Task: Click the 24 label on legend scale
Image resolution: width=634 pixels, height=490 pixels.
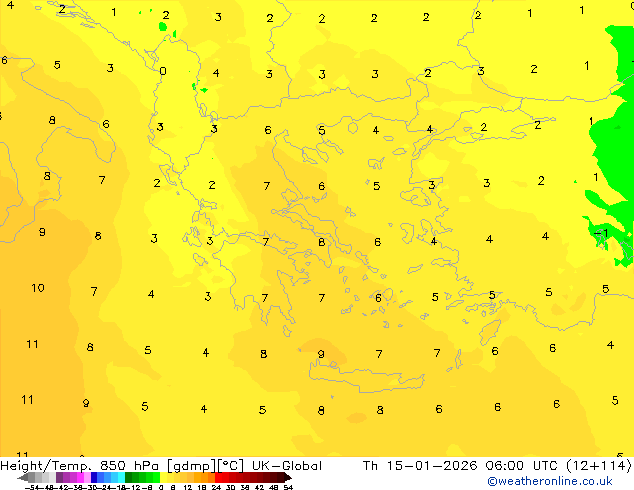Action: pyautogui.click(x=216, y=488)
